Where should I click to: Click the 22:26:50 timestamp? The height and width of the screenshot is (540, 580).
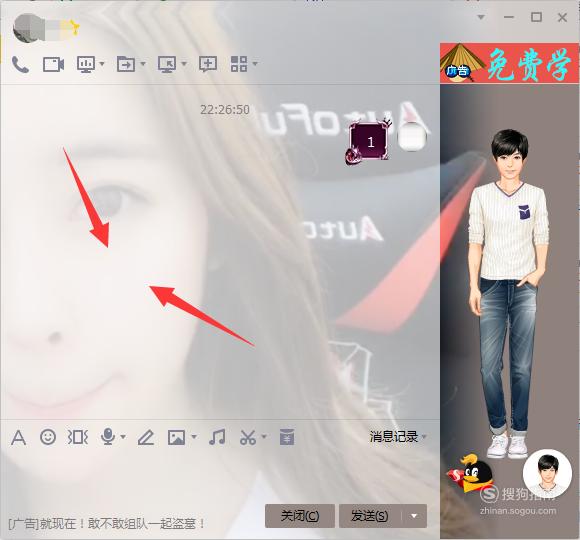[225, 110]
